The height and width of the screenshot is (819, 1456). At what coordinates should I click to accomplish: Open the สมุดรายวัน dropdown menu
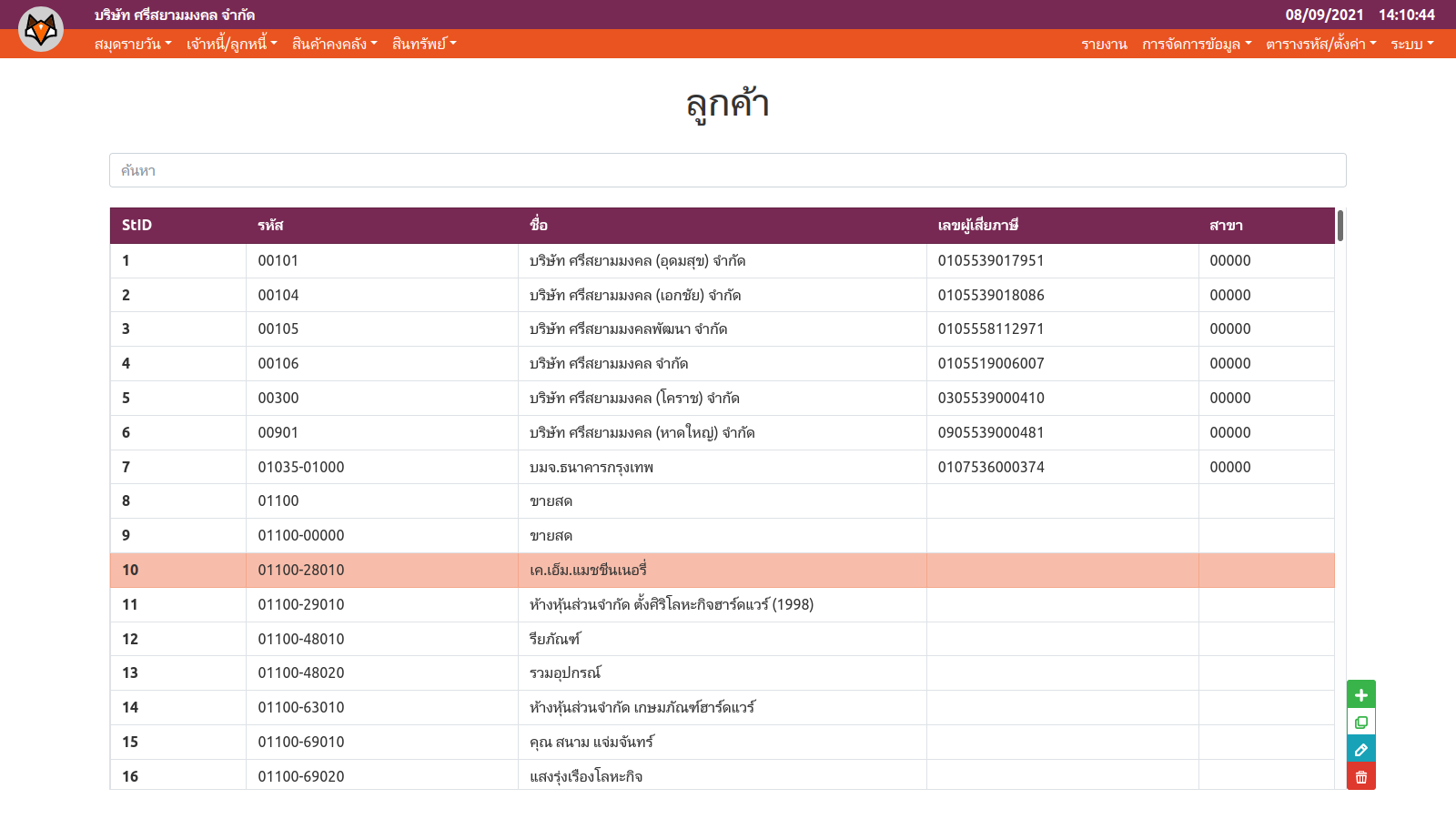point(133,44)
